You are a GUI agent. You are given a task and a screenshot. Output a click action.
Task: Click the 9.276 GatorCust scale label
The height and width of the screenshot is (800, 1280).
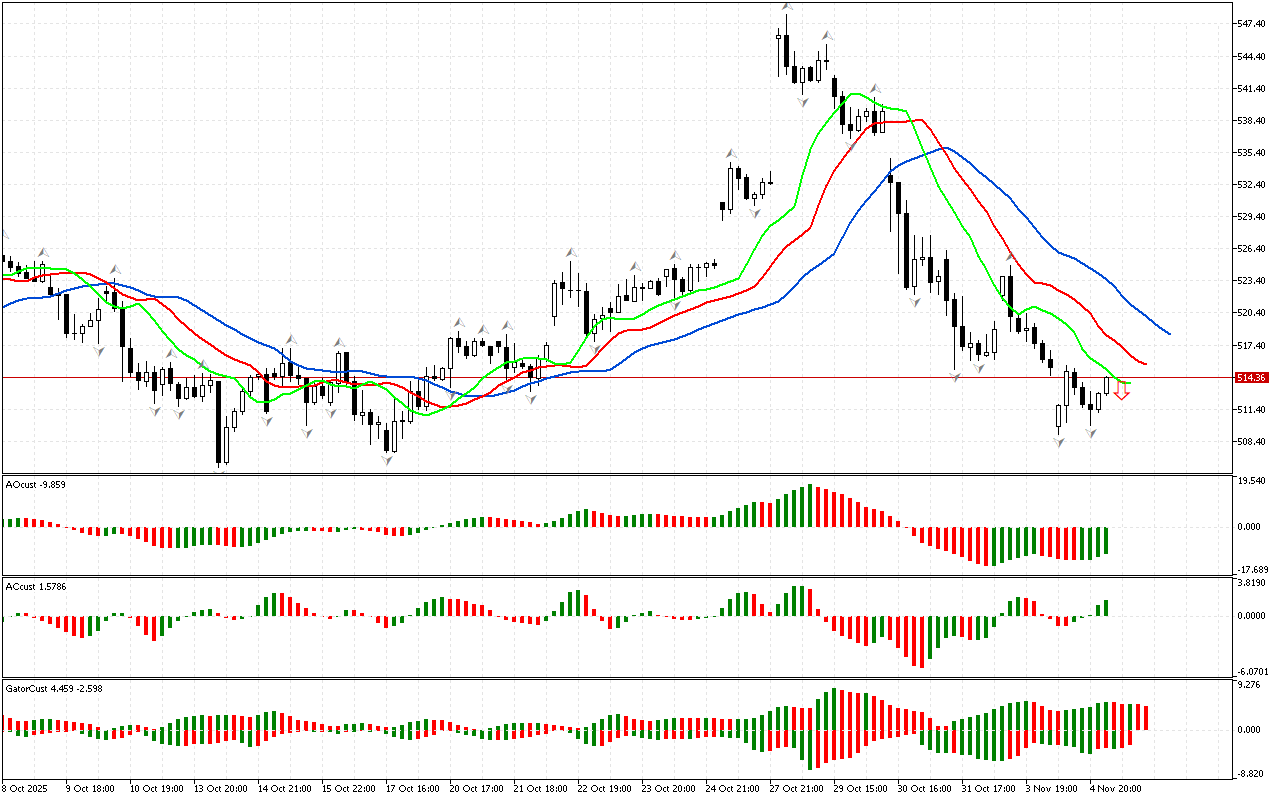[x=1251, y=686]
